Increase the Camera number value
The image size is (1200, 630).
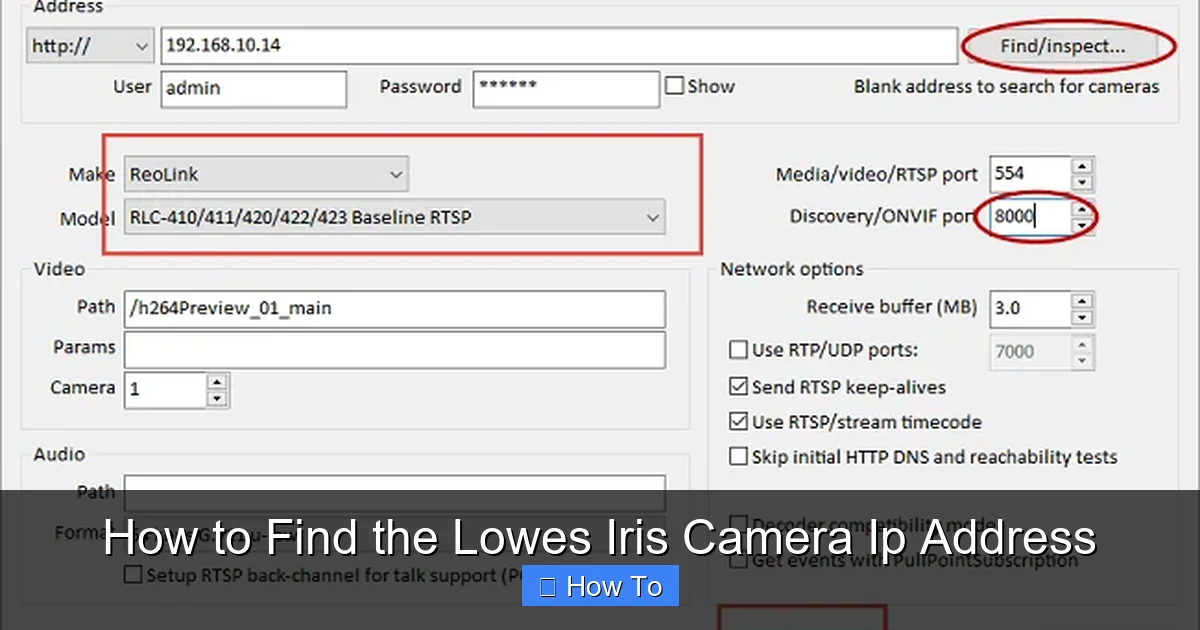coord(217,382)
